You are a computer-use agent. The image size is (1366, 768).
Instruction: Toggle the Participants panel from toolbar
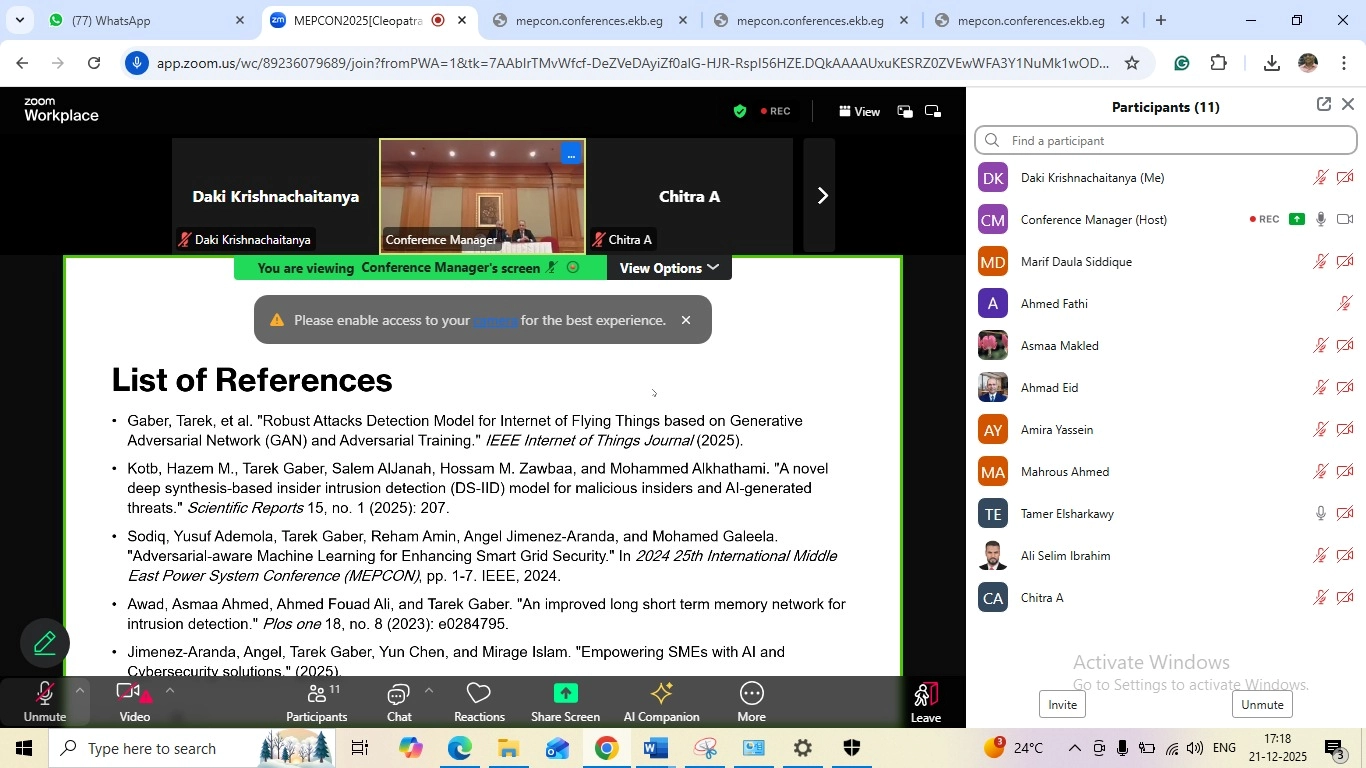(x=317, y=702)
